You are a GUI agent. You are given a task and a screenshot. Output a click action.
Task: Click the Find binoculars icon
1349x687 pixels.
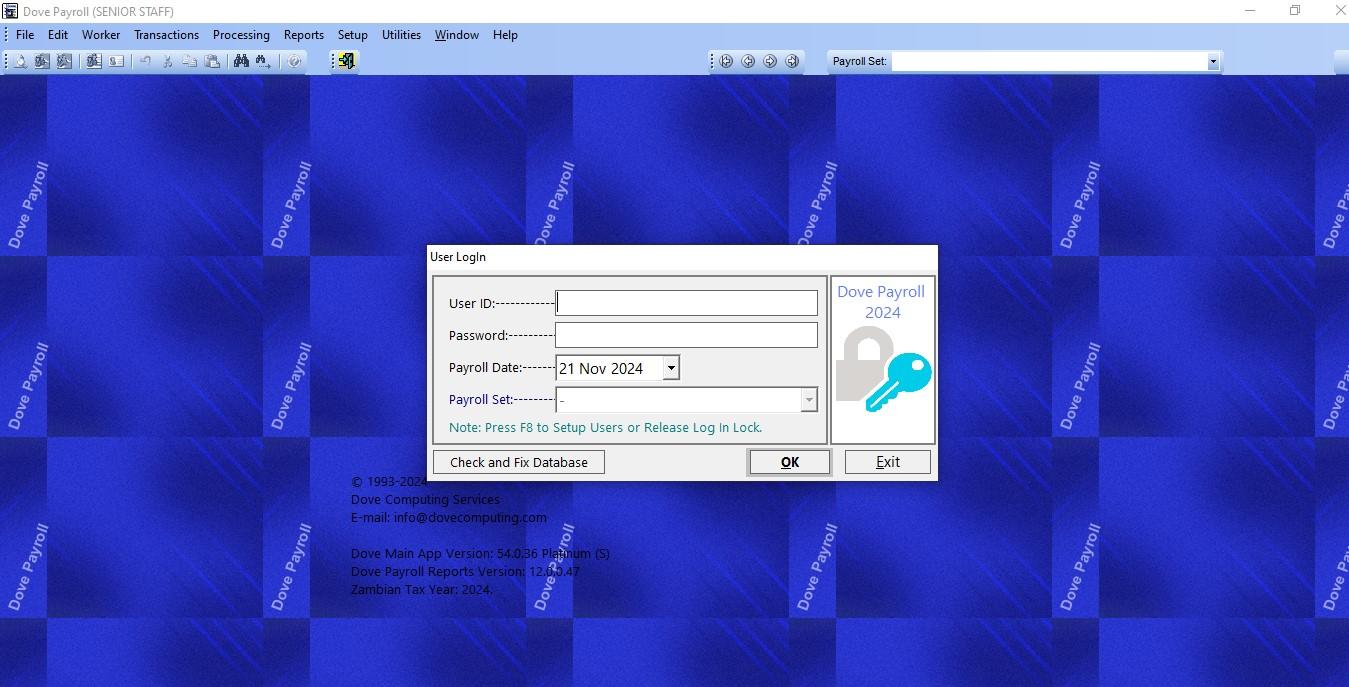(x=241, y=61)
